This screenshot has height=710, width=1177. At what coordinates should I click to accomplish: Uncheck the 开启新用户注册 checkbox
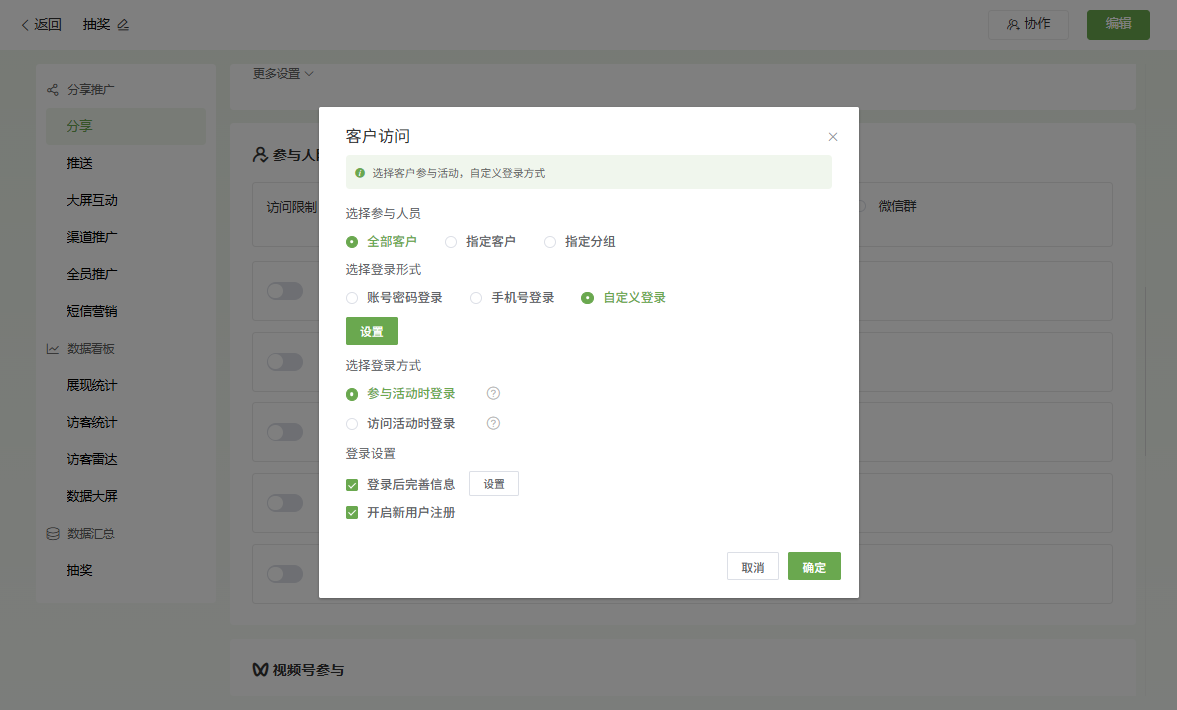click(352, 513)
